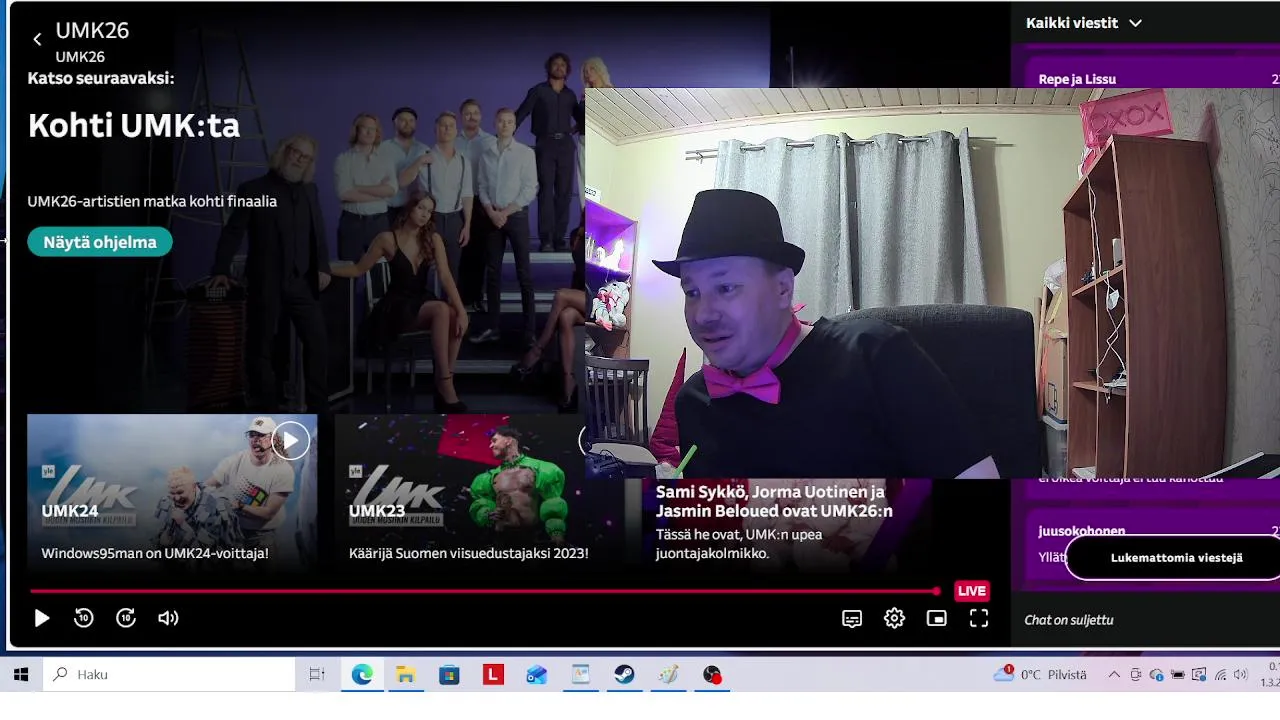Image resolution: width=1280 pixels, height=720 pixels.
Task: Open the Paint palette icon in taskbar
Action: click(x=668, y=675)
